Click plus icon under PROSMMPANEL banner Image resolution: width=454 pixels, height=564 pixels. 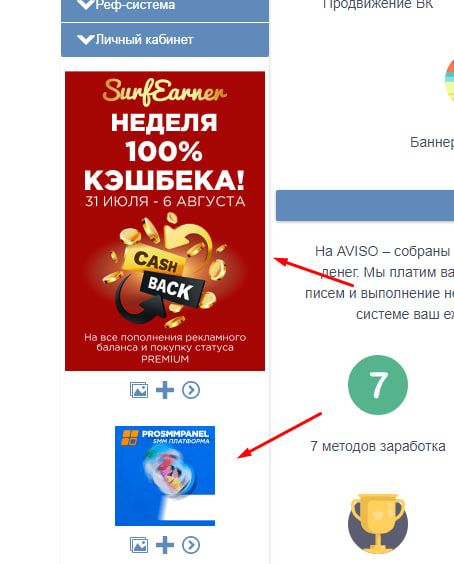pos(165,545)
